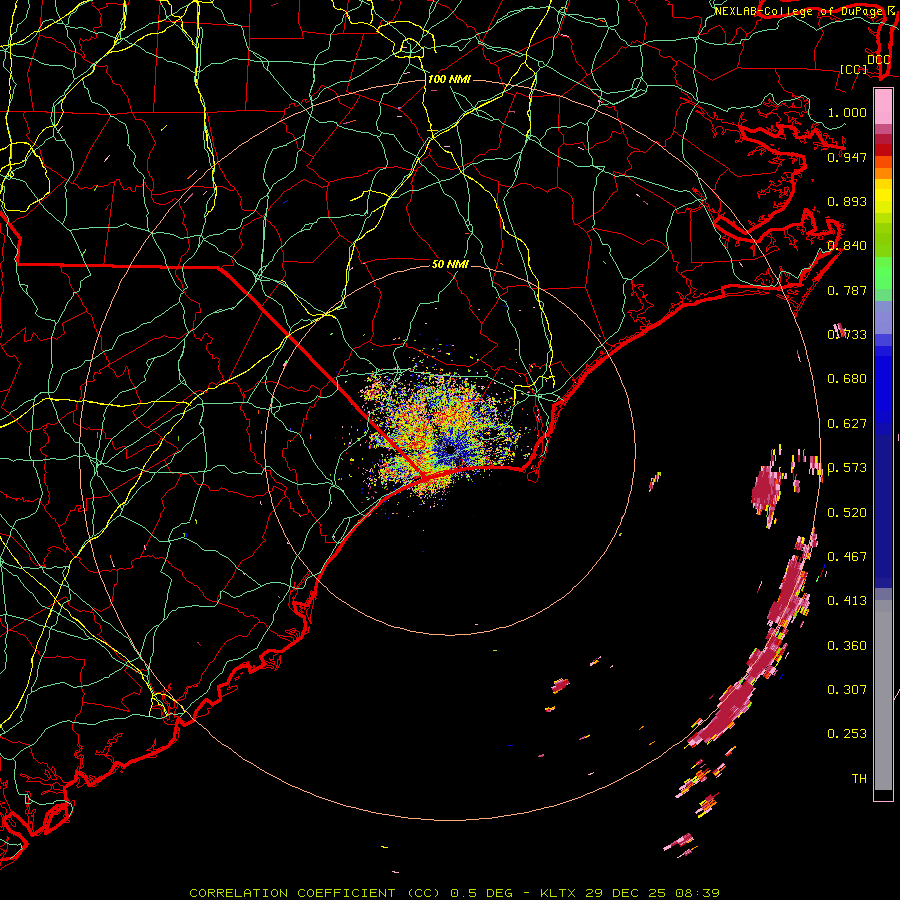Click the 0.413 value on the color scale
The width and height of the screenshot is (900, 900).
(847, 600)
